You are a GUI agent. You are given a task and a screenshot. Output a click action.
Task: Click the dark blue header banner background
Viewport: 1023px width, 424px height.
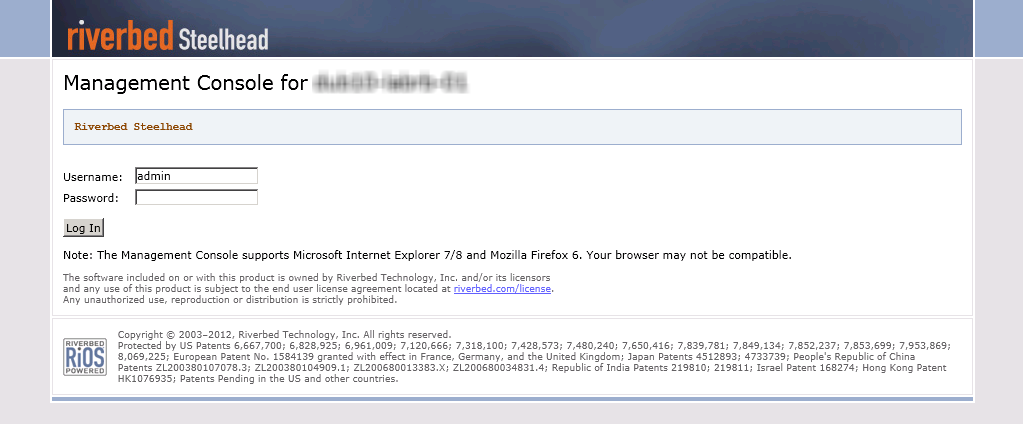[x=620, y=28]
